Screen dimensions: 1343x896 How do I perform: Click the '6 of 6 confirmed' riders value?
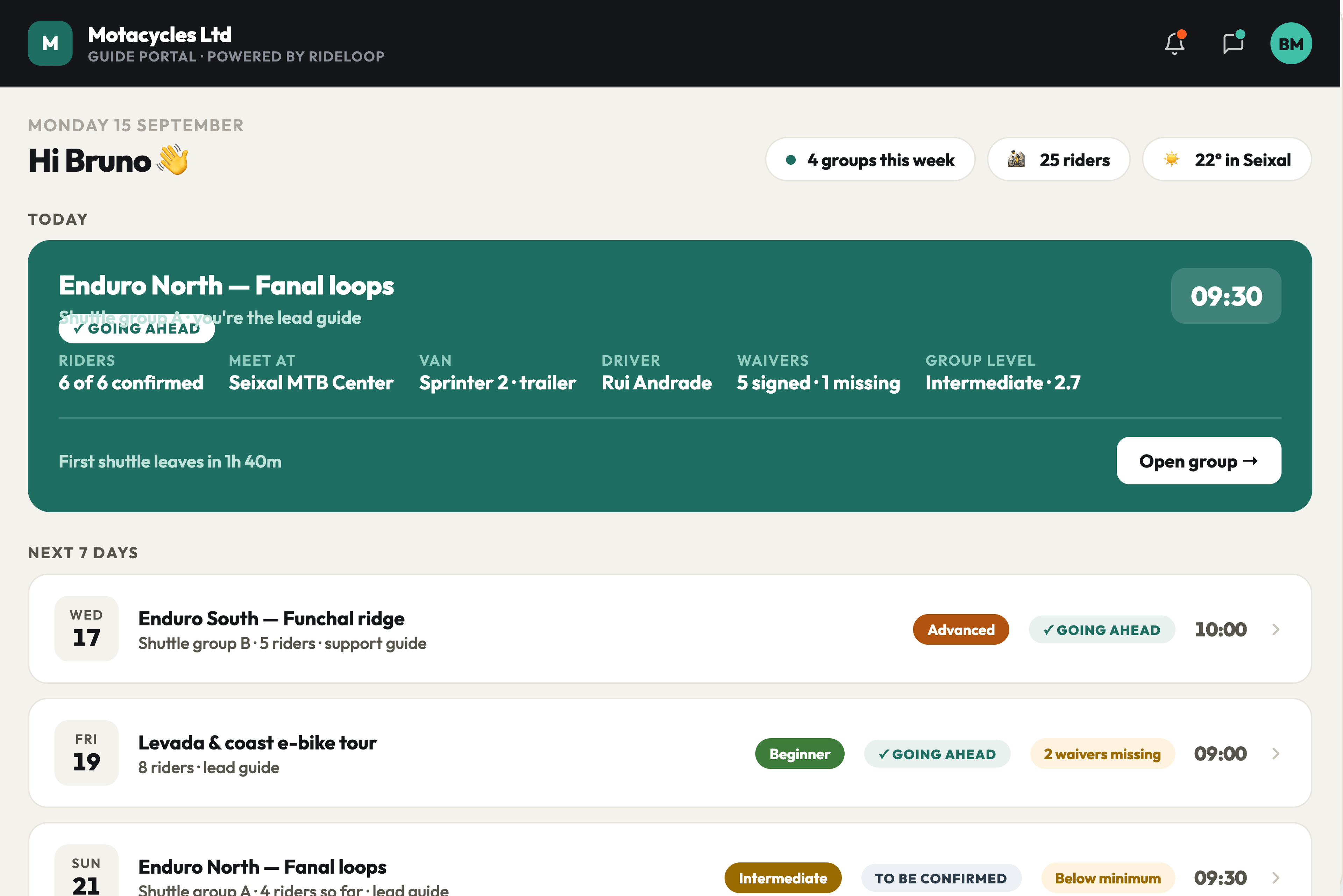(x=131, y=383)
